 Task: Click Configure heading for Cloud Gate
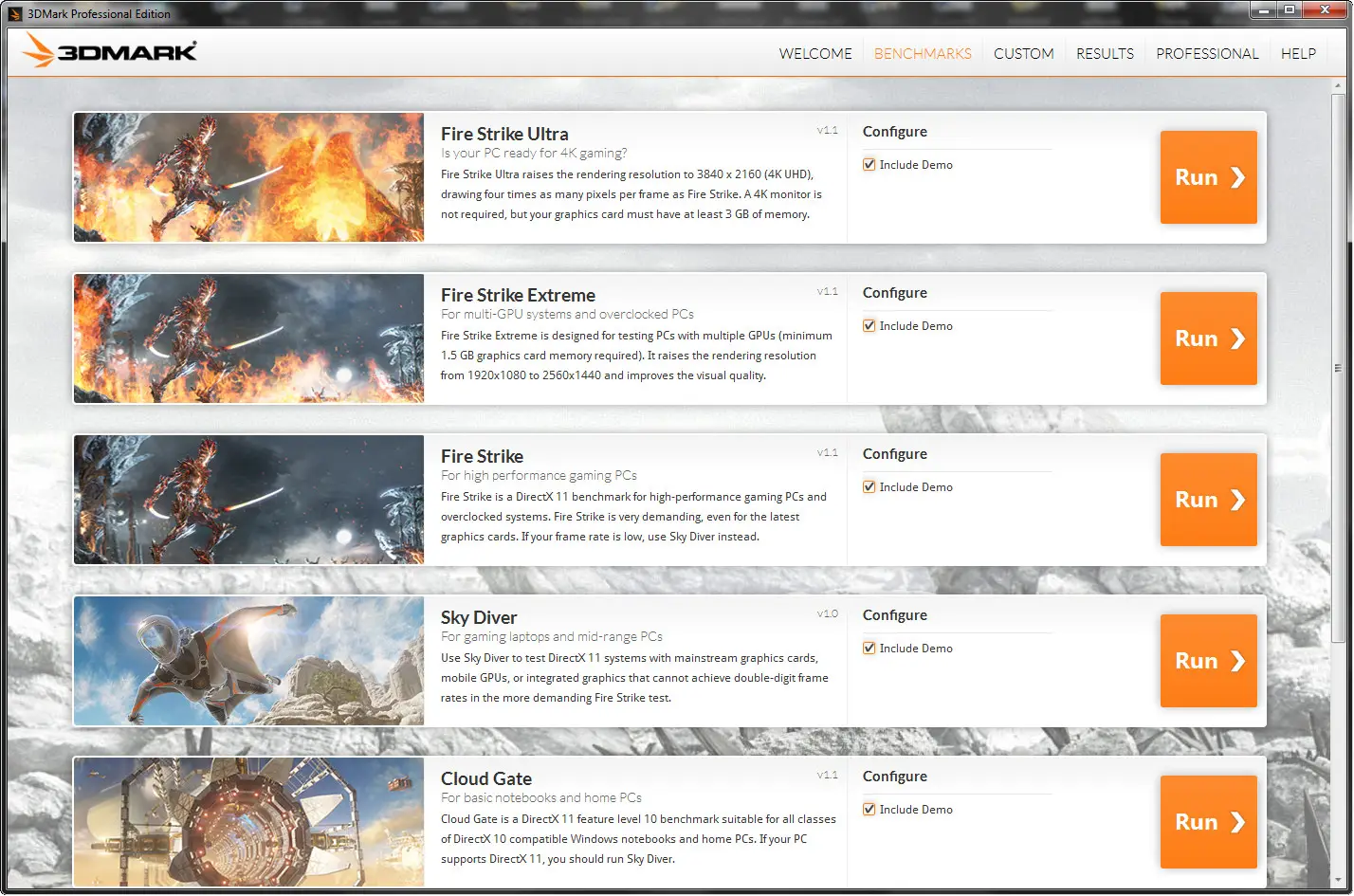895,777
